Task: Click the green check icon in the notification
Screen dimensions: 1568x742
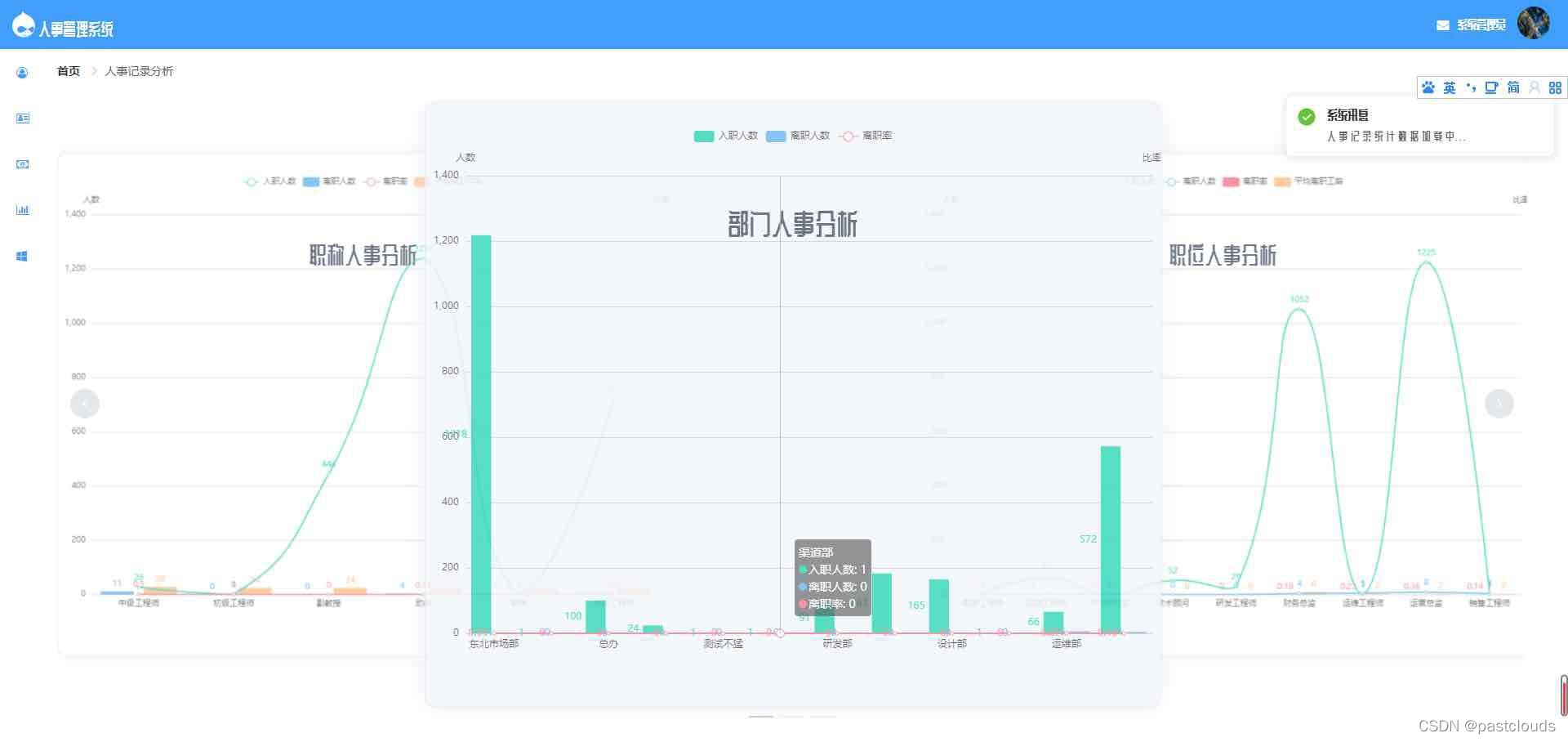Action: tap(1307, 116)
